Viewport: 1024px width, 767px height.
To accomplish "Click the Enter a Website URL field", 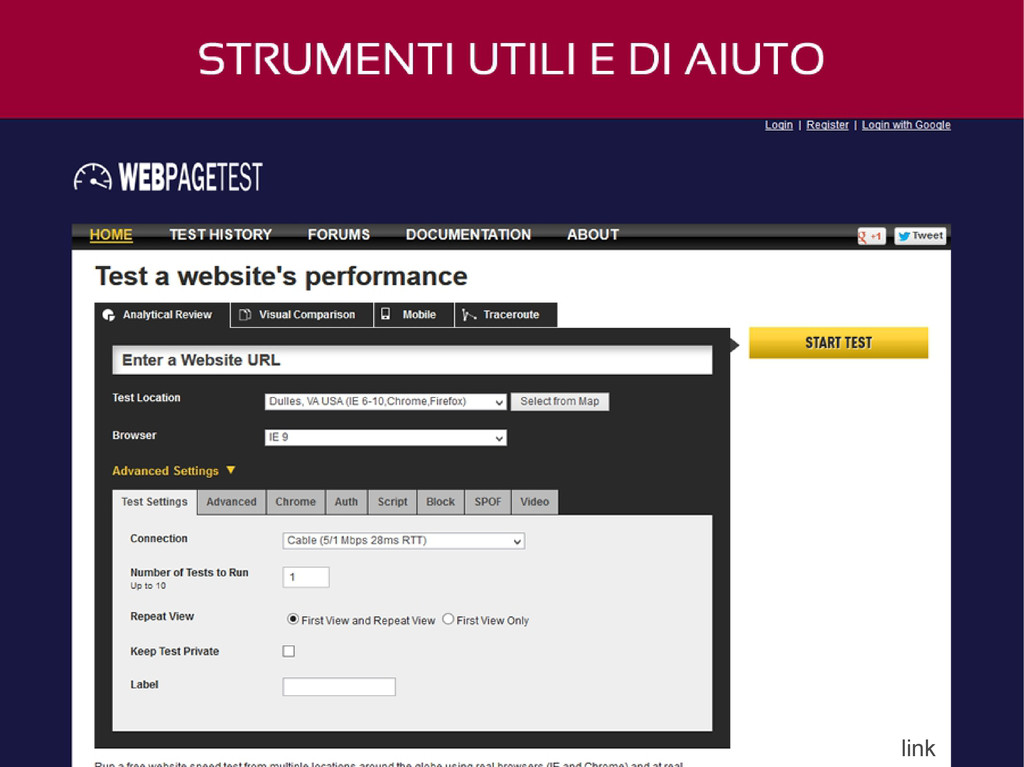I will (412, 360).
